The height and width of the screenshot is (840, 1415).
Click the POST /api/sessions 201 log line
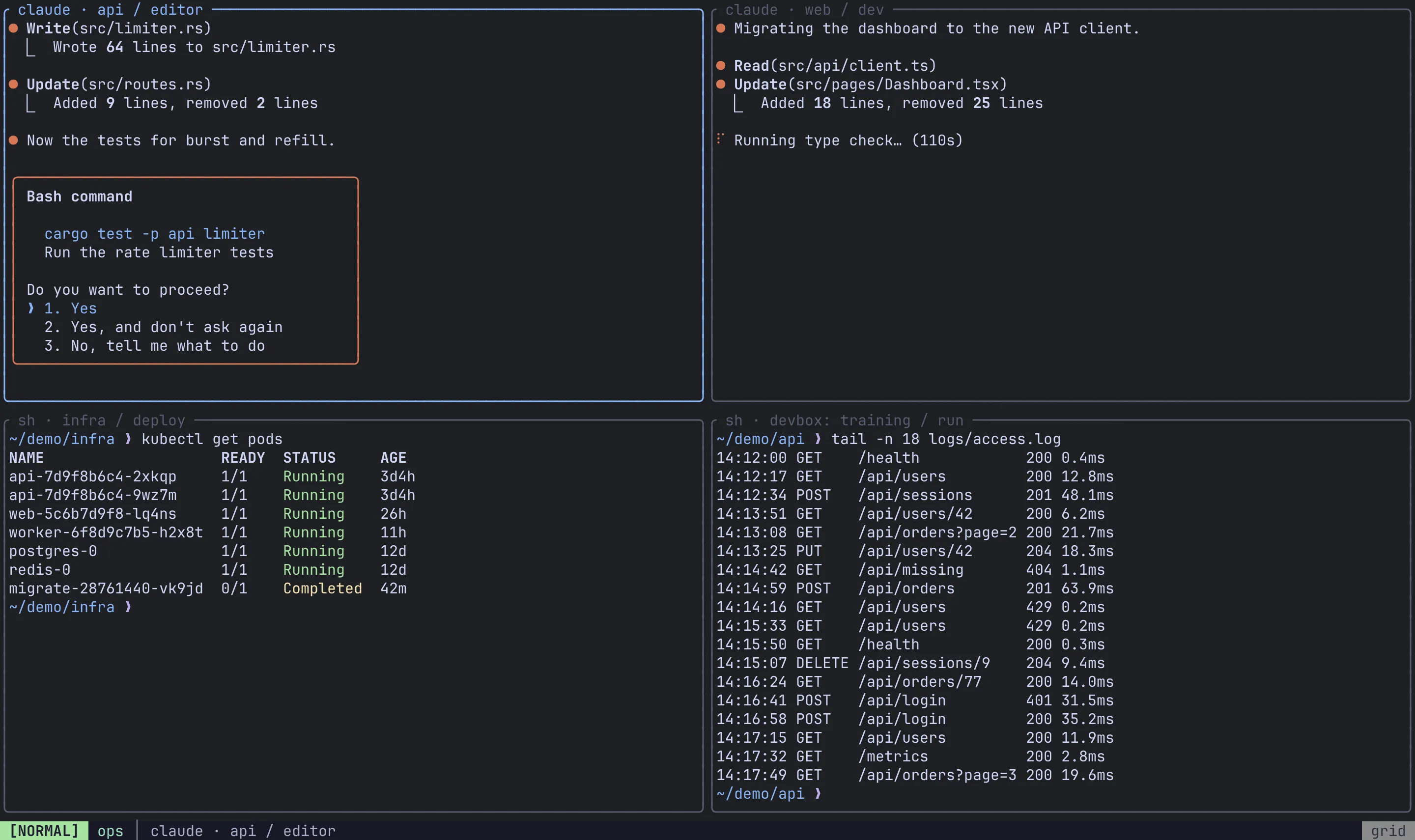coord(915,495)
